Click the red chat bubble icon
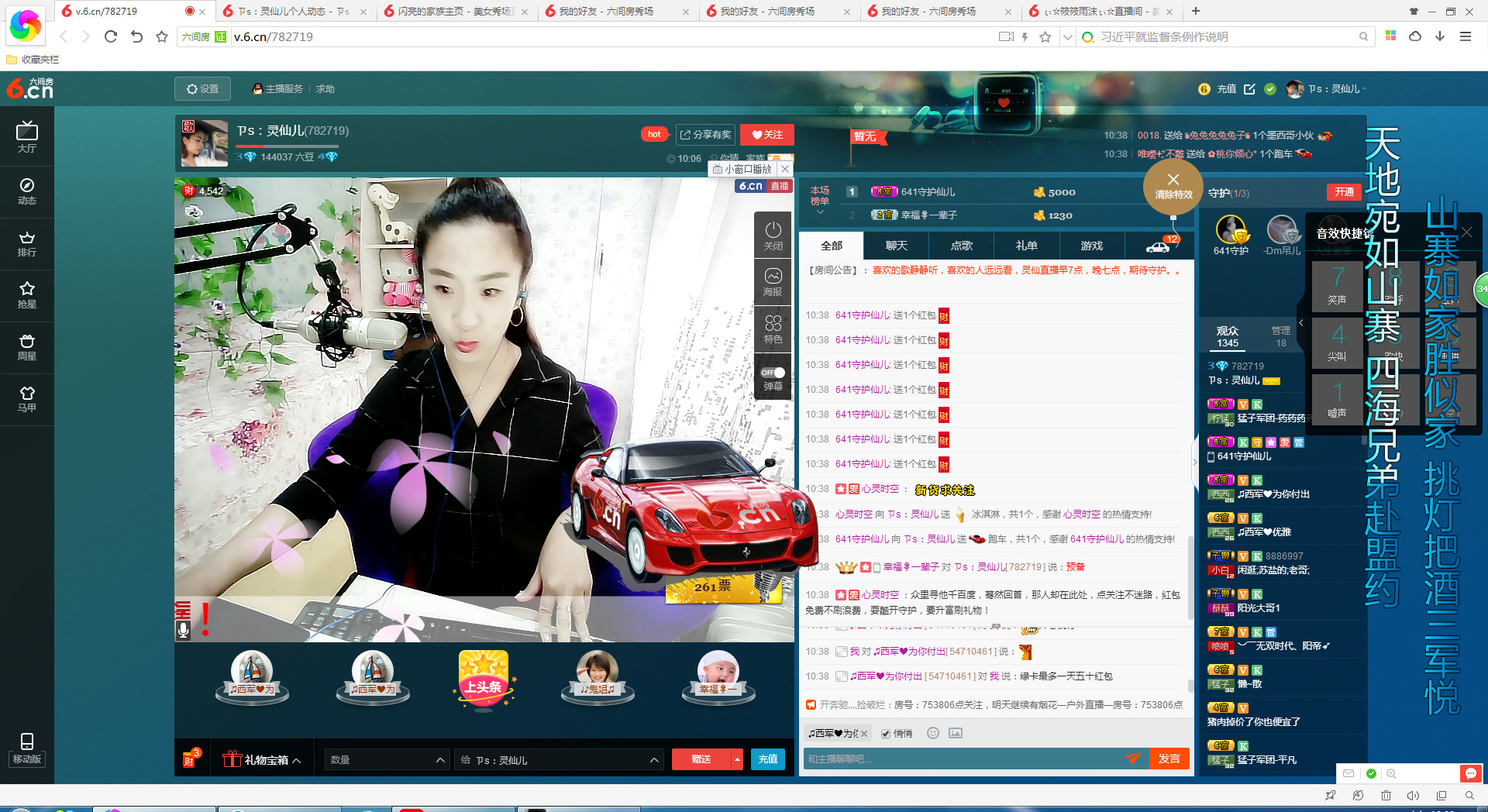The image size is (1488, 812). [1470, 773]
